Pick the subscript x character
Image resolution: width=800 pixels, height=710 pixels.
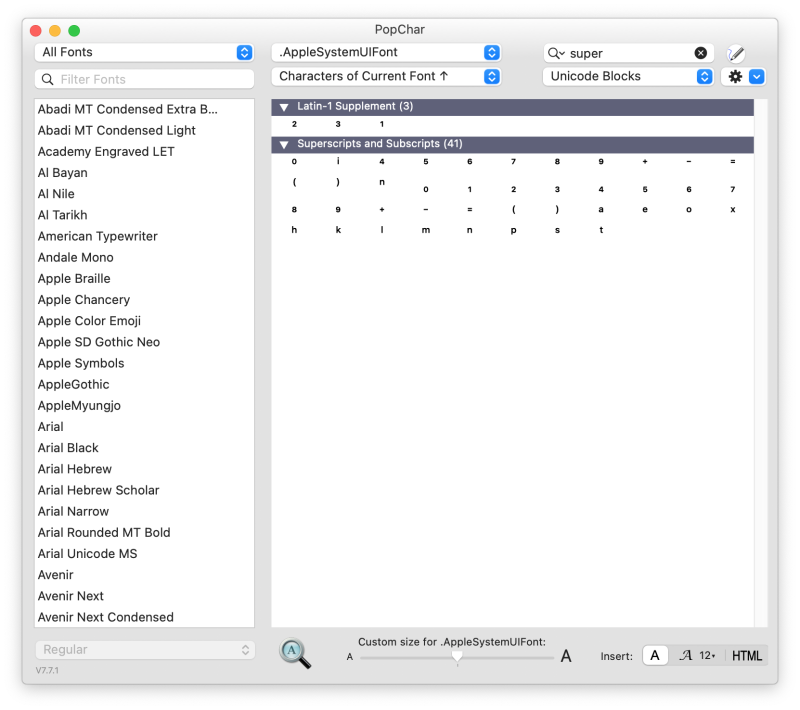tap(733, 210)
